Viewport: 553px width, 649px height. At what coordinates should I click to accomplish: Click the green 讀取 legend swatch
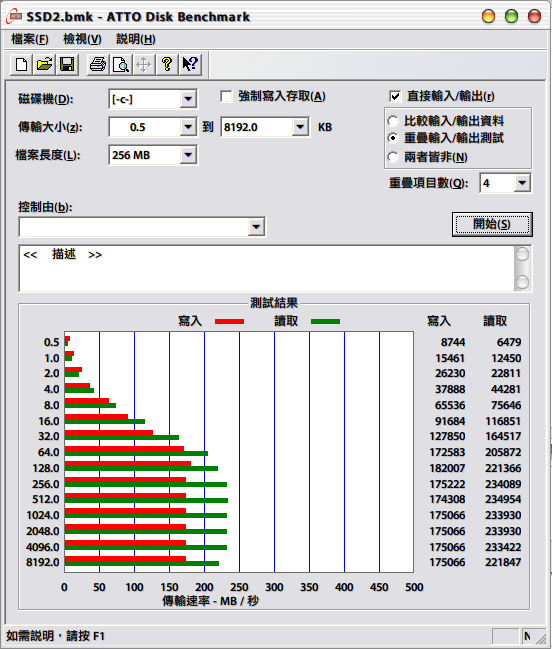[x=325, y=322]
